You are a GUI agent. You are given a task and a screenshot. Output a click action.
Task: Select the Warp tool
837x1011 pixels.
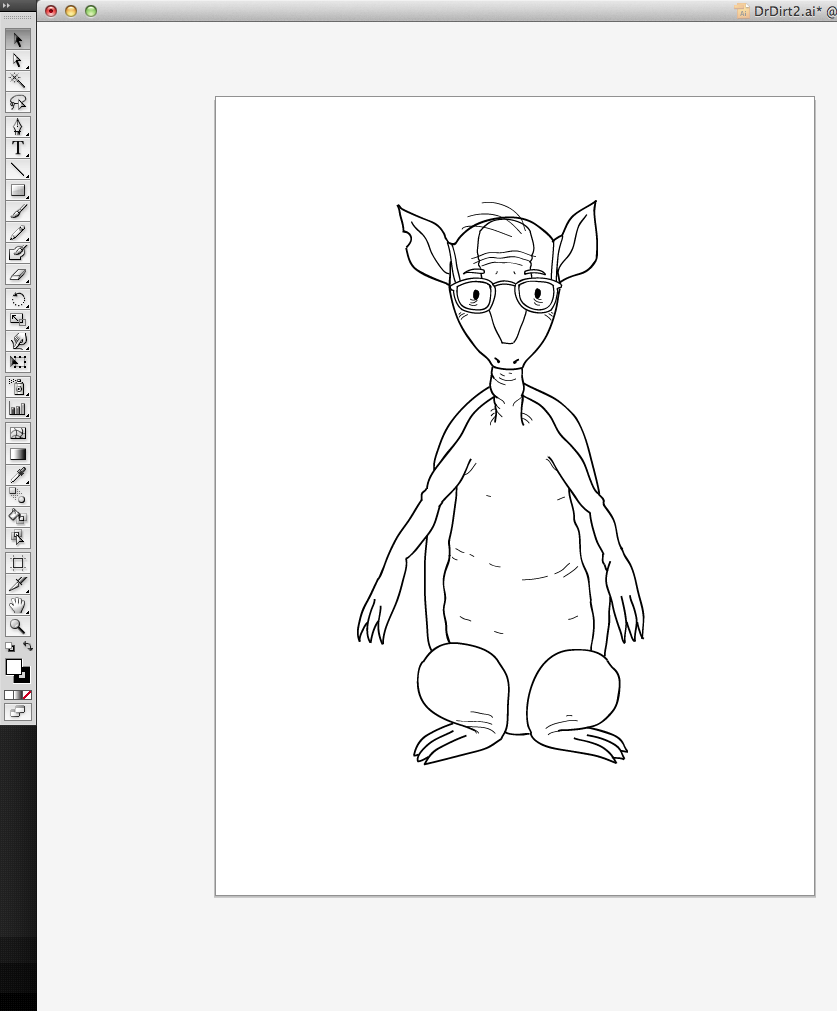[17, 341]
